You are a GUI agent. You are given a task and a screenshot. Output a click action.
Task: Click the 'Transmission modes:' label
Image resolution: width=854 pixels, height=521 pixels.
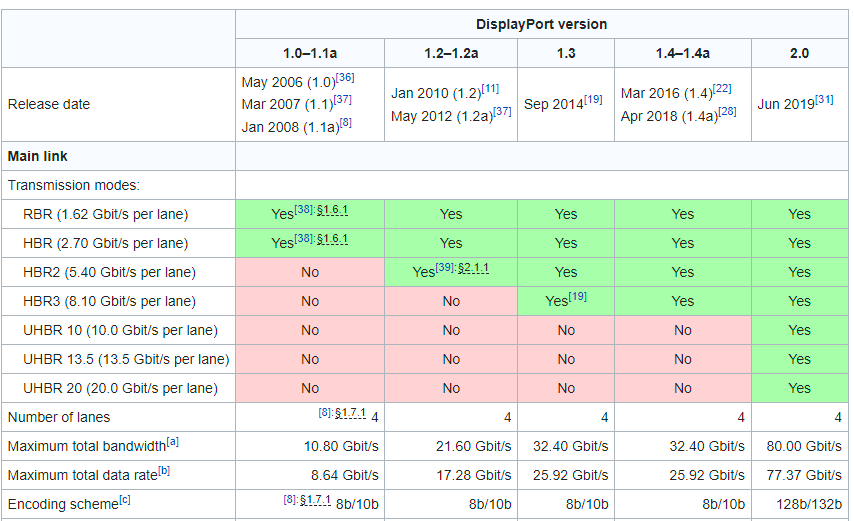point(74,185)
